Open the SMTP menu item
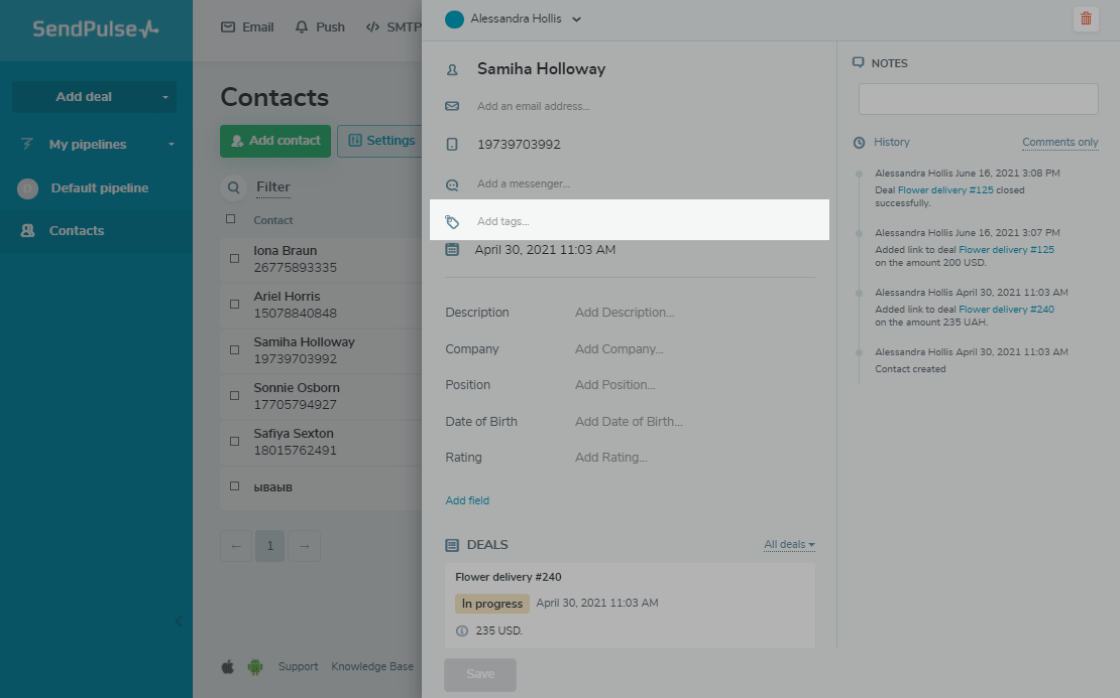 (392, 27)
